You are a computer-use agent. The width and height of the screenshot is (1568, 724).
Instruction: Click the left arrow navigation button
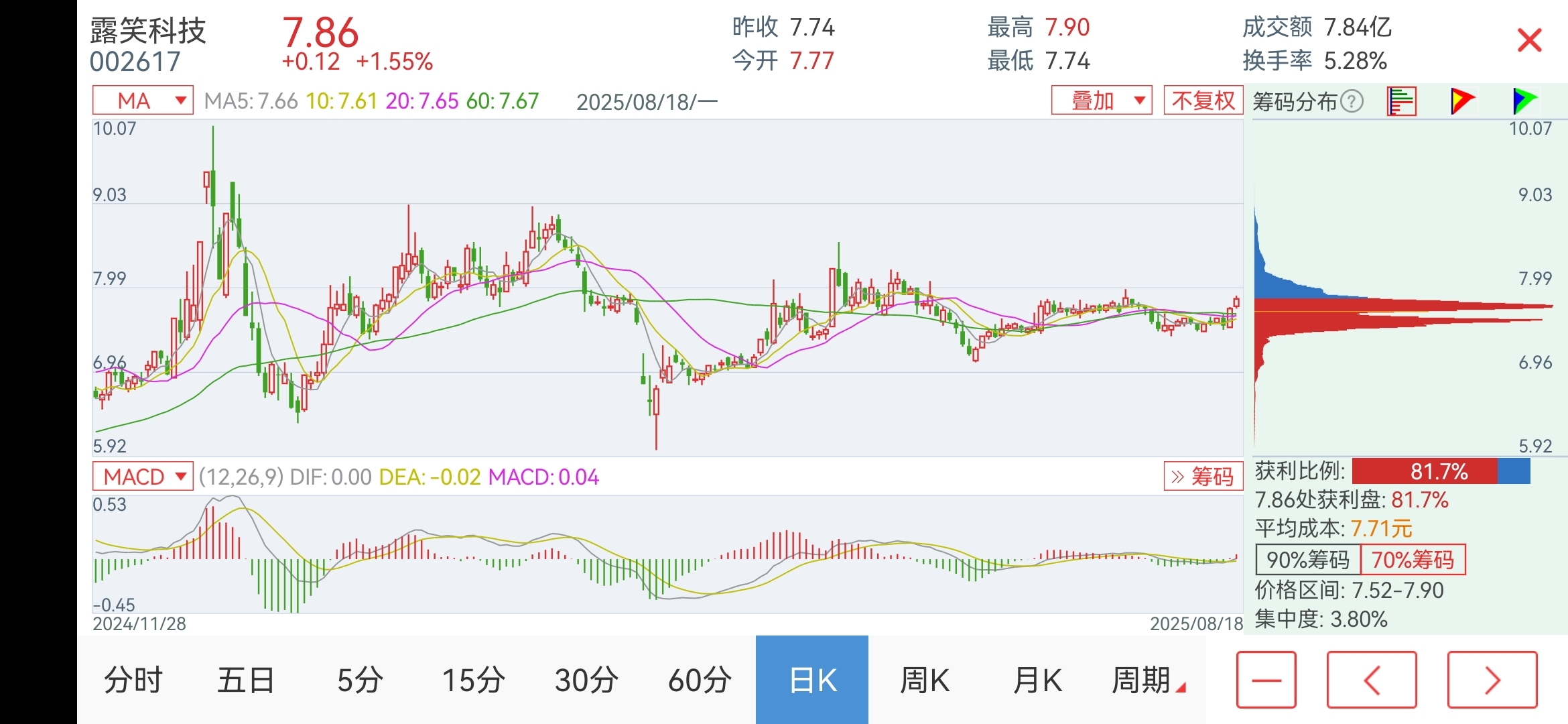(x=1372, y=680)
